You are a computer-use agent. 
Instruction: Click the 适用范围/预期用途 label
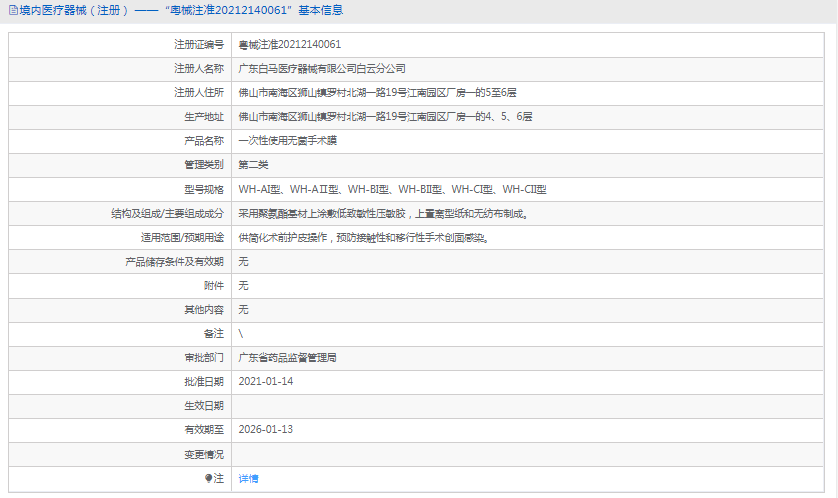(182, 238)
